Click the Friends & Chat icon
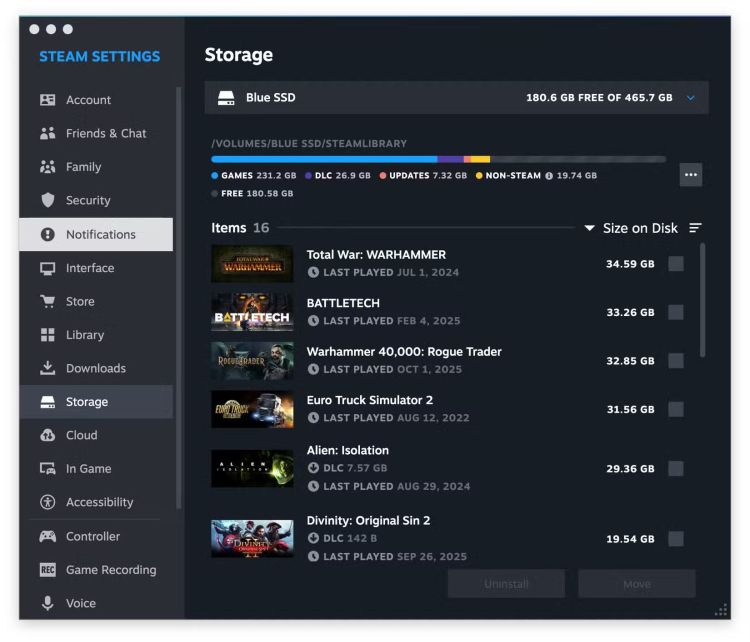 click(x=47, y=134)
